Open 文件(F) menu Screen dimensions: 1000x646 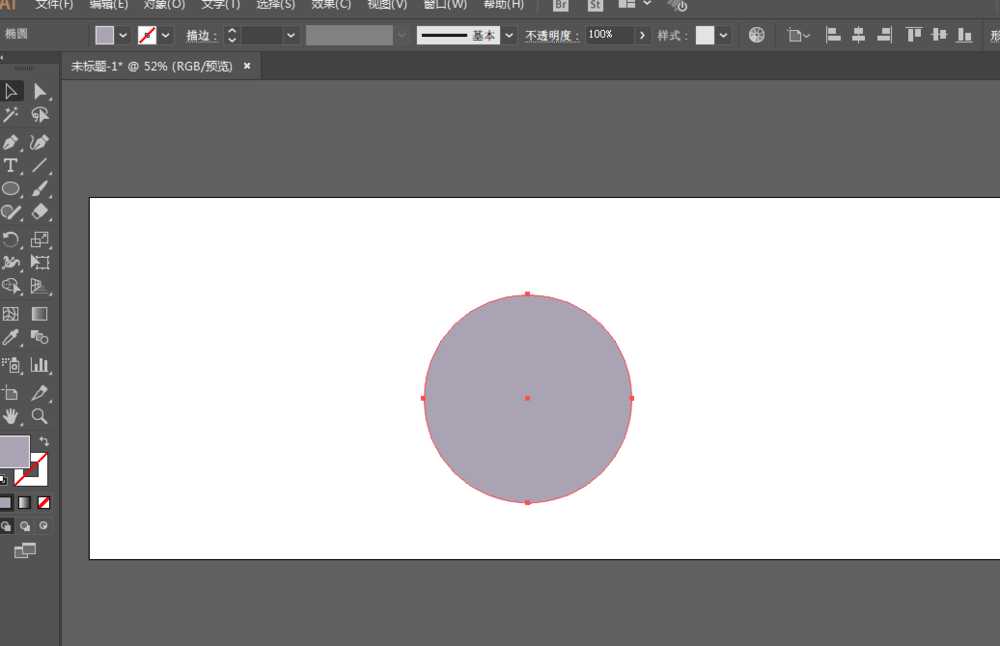pos(54,4)
